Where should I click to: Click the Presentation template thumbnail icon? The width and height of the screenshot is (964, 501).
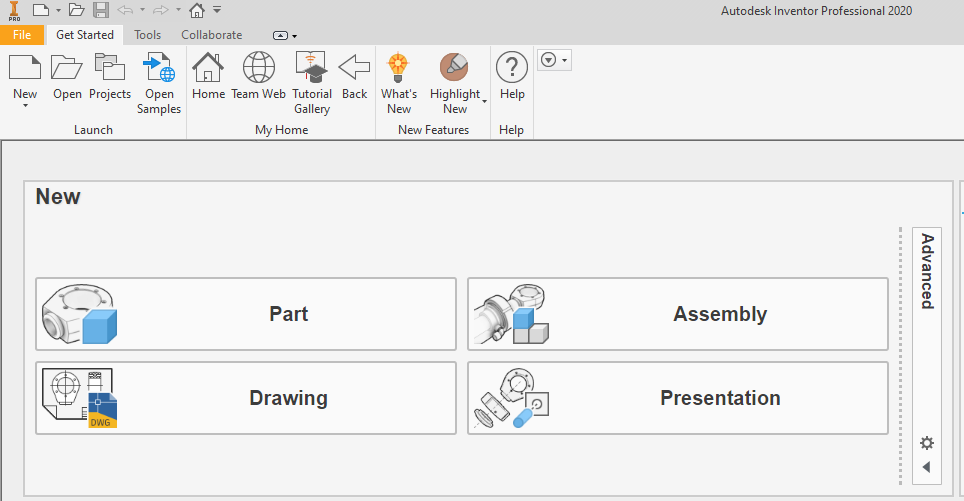click(511, 398)
